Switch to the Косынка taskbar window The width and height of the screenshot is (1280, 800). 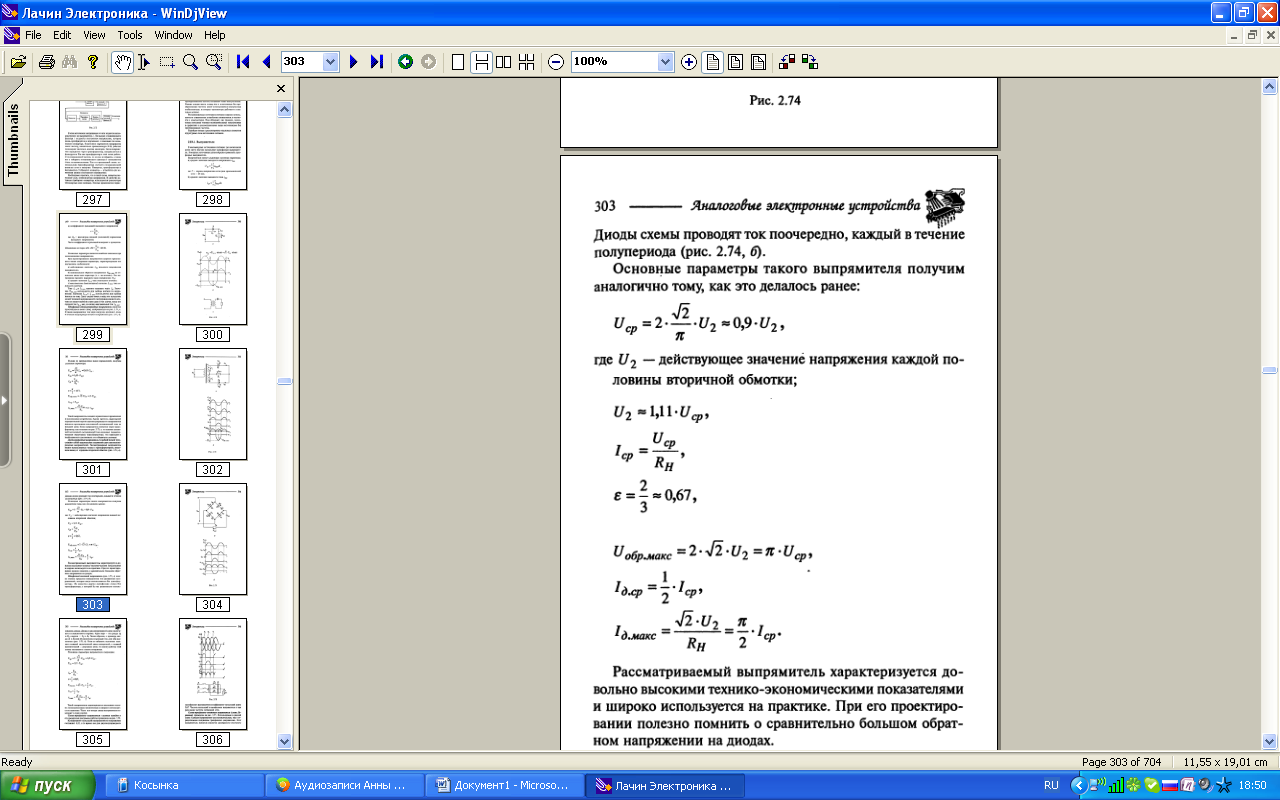[185, 785]
